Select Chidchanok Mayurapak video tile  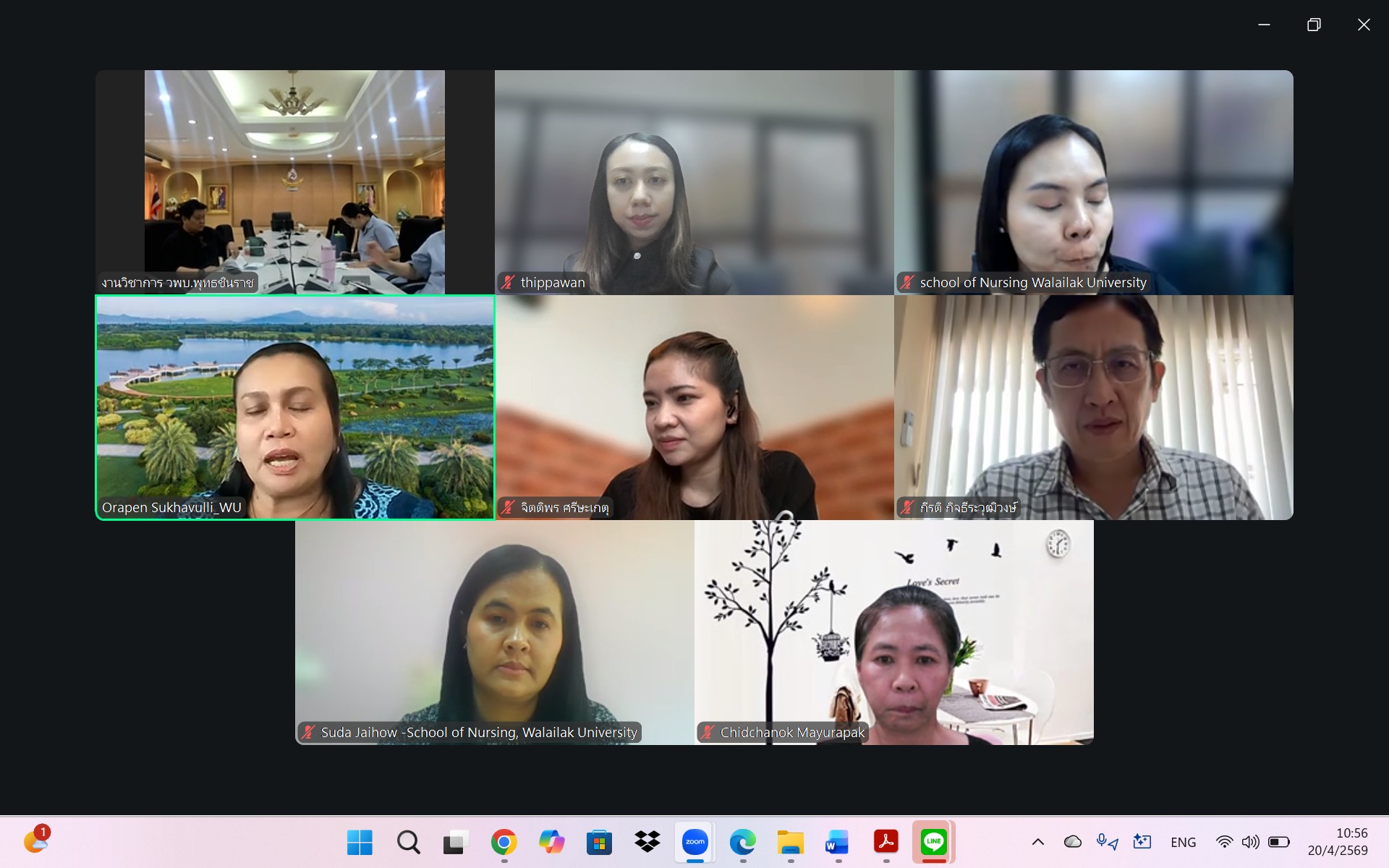click(893, 633)
